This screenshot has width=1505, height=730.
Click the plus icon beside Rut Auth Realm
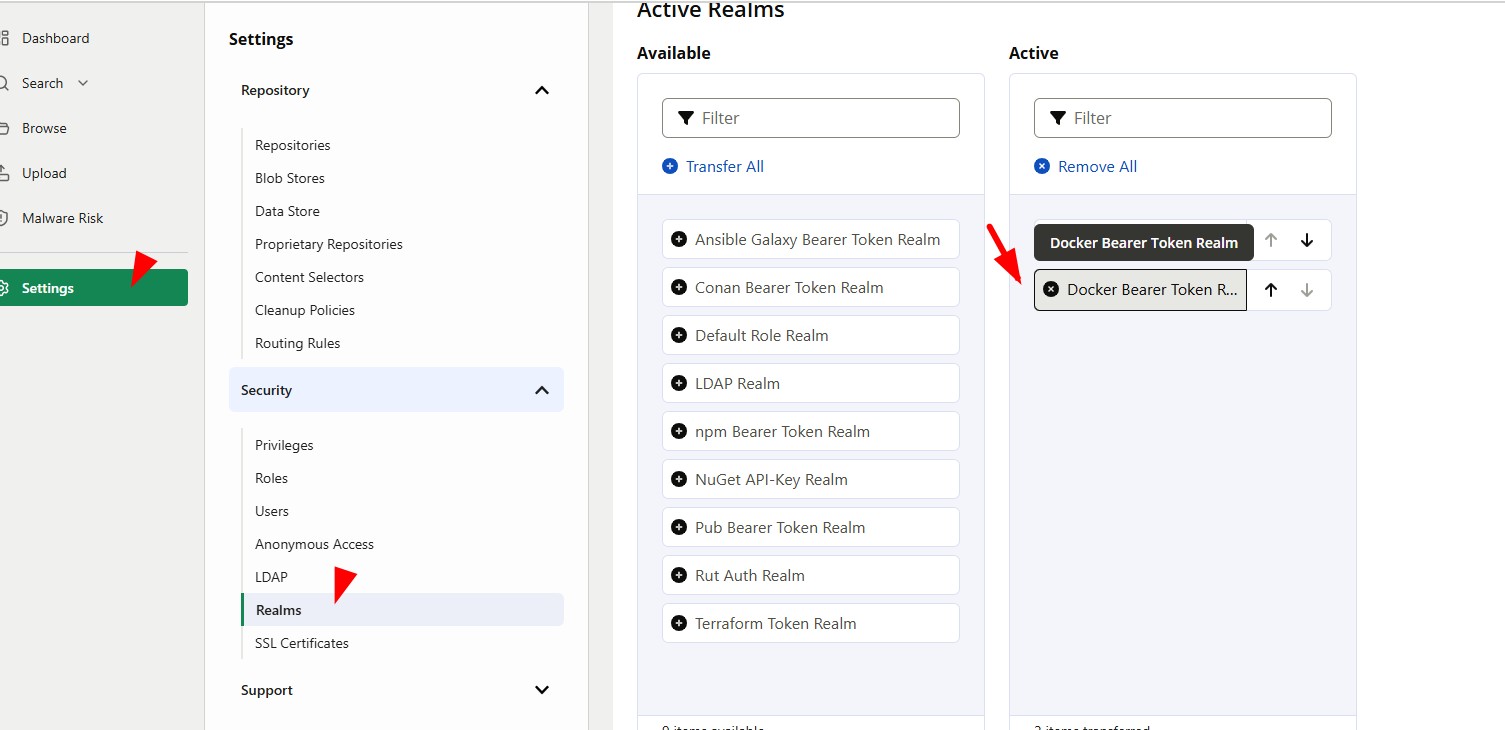[x=679, y=576]
